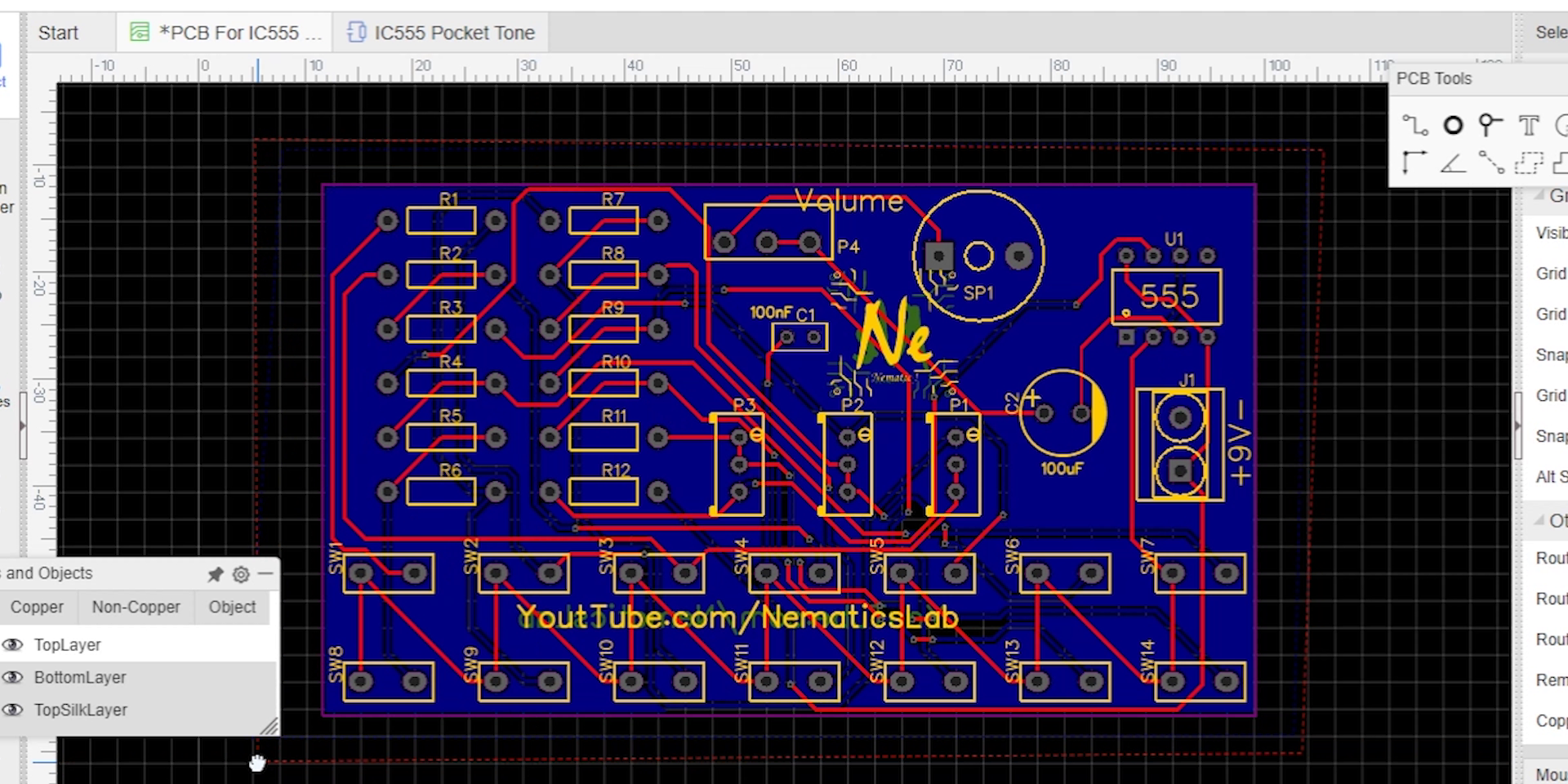Select switch SW1 footprint

(x=388, y=573)
